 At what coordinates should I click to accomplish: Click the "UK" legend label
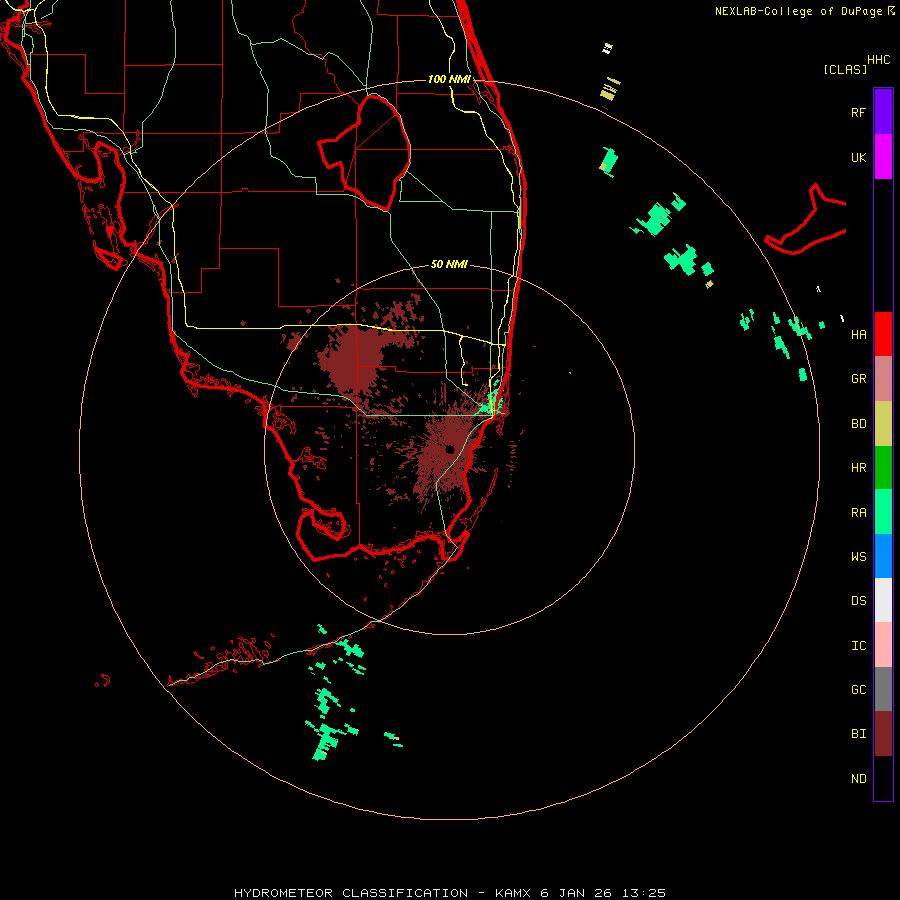pos(858,157)
